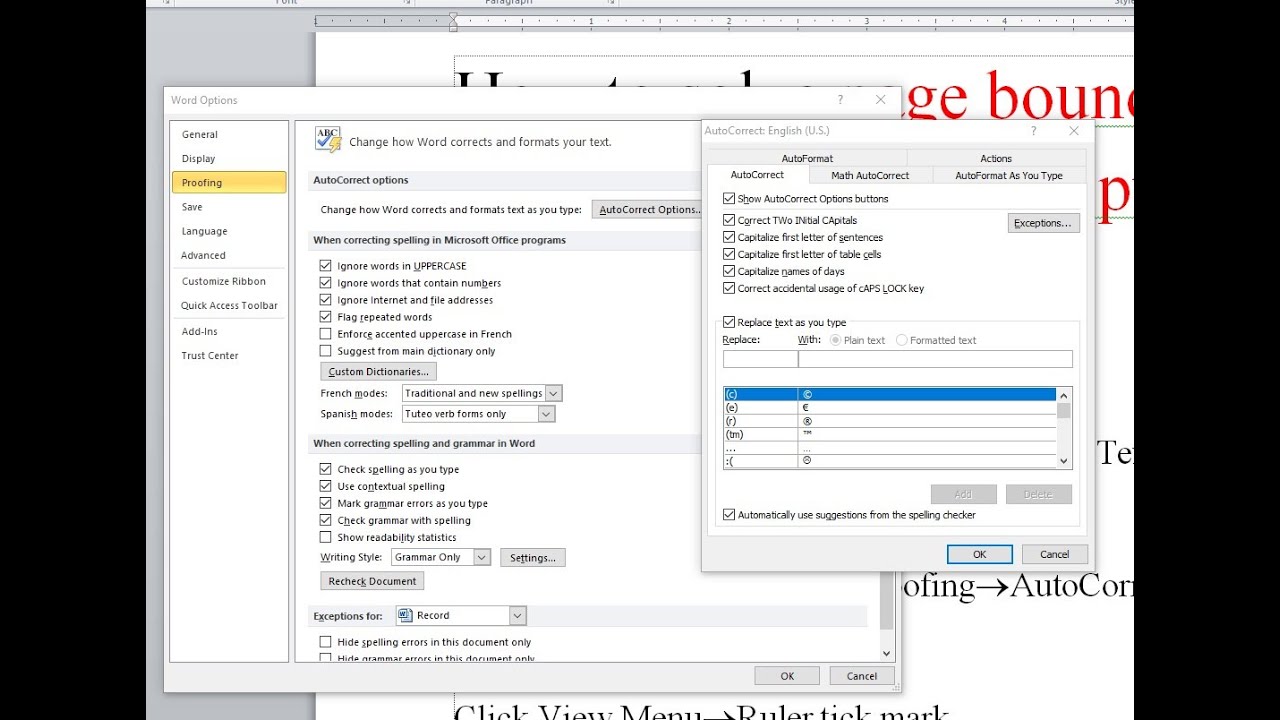1280x720 pixels.
Task: Select the (e) euro replacement row
Action: [890, 408]
